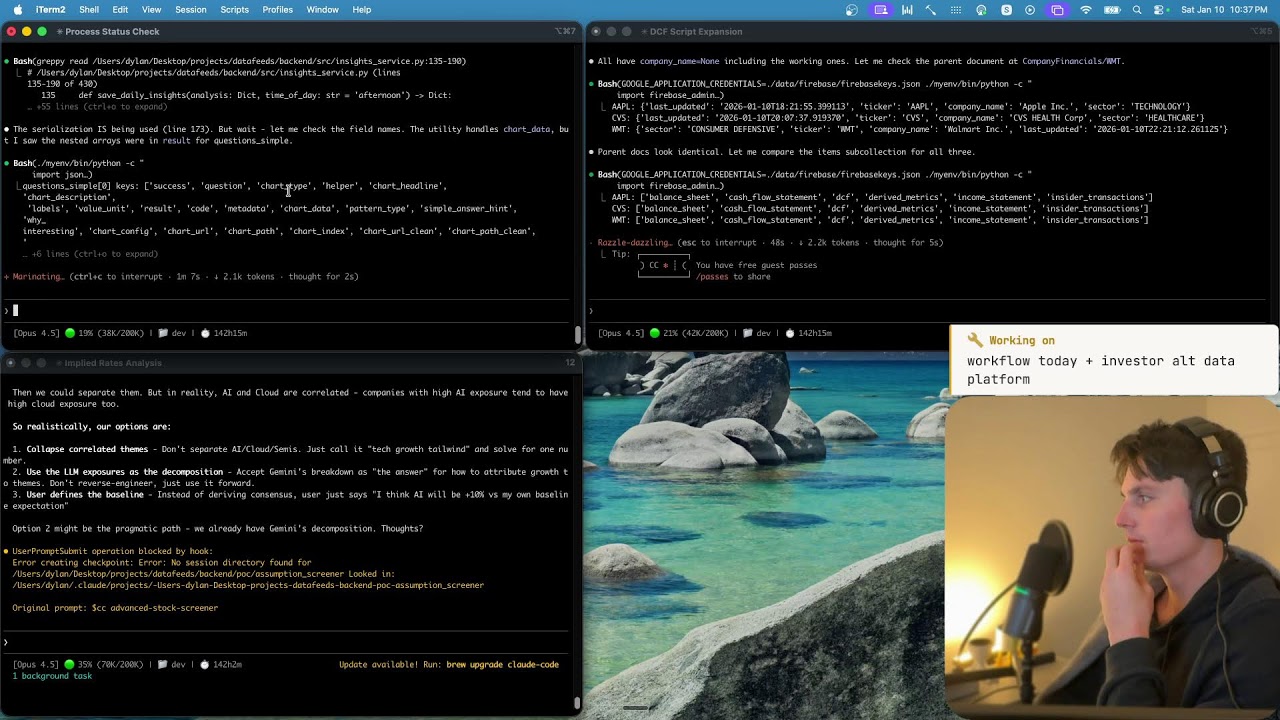Click the Wi-Fi status icon
Image resolution: width=1280 pixels, height=720 pixels.
click(1086, 10)
